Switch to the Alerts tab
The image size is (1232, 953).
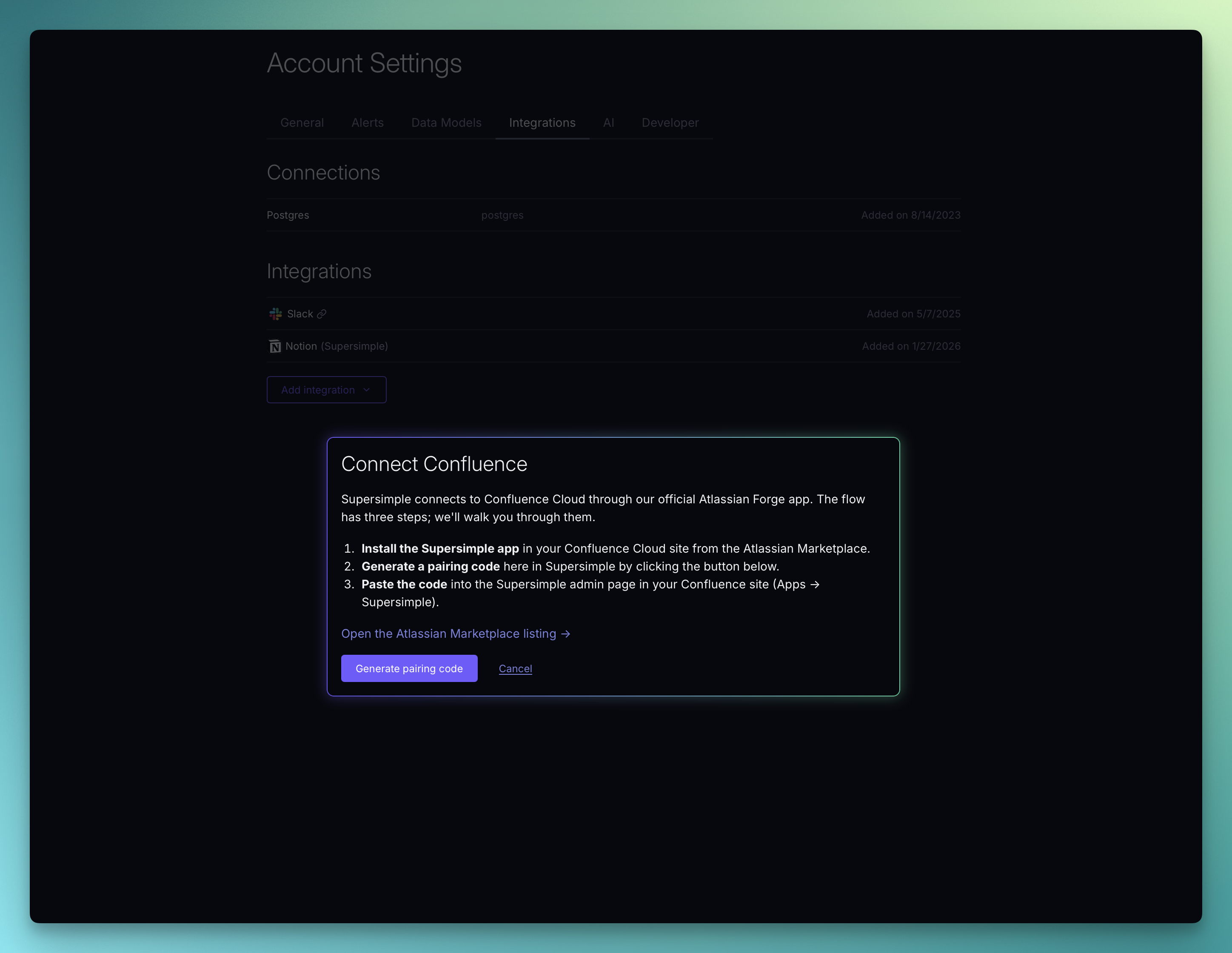pos(367,123)
